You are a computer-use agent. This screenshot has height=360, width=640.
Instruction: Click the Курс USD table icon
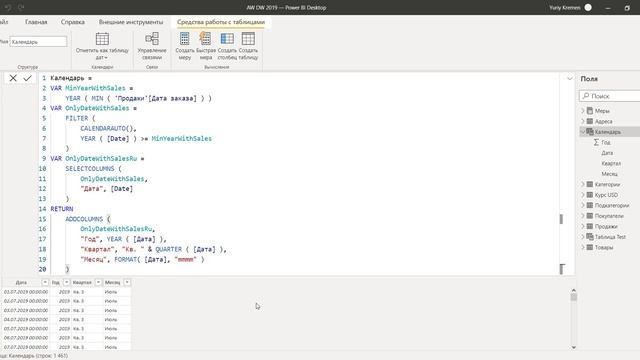[x=590, y=195]
